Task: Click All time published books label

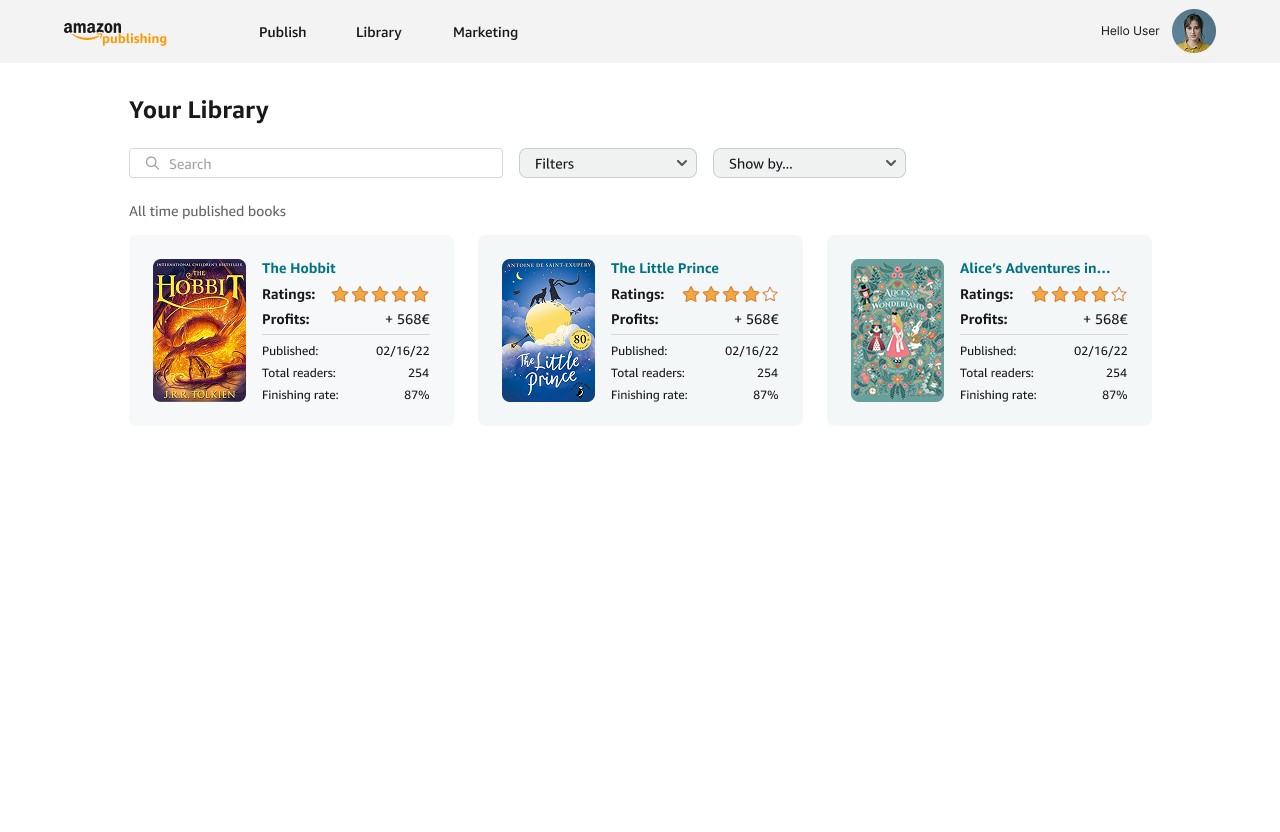Action: coord(207,211)
